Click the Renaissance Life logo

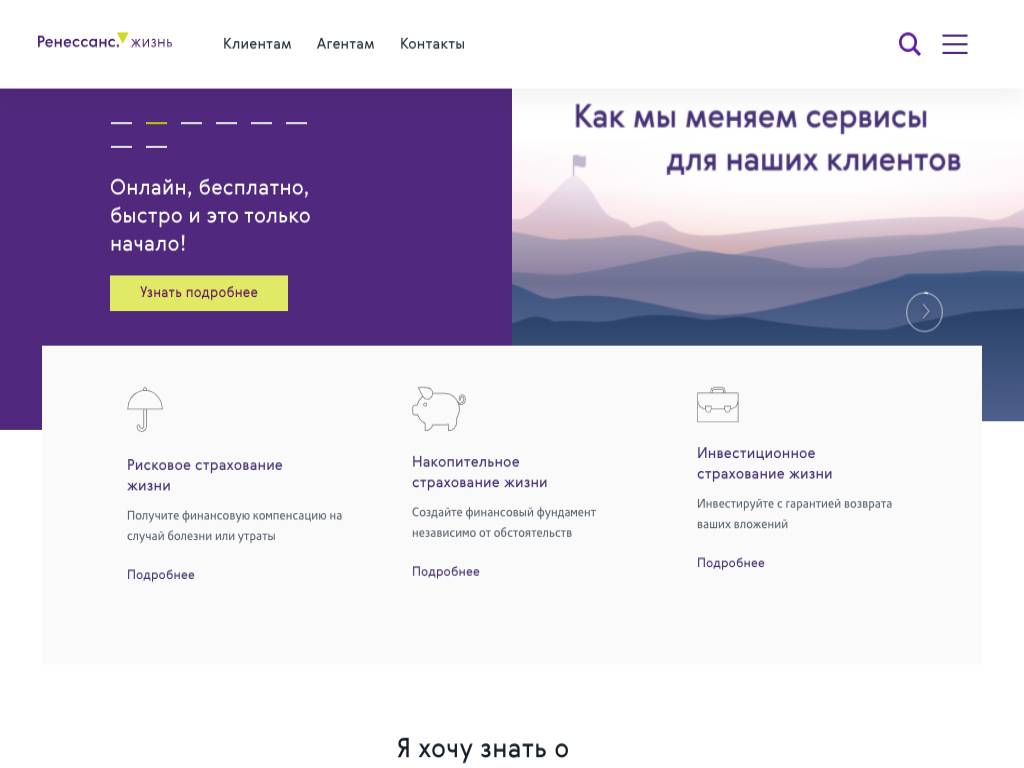coord(105,42)
